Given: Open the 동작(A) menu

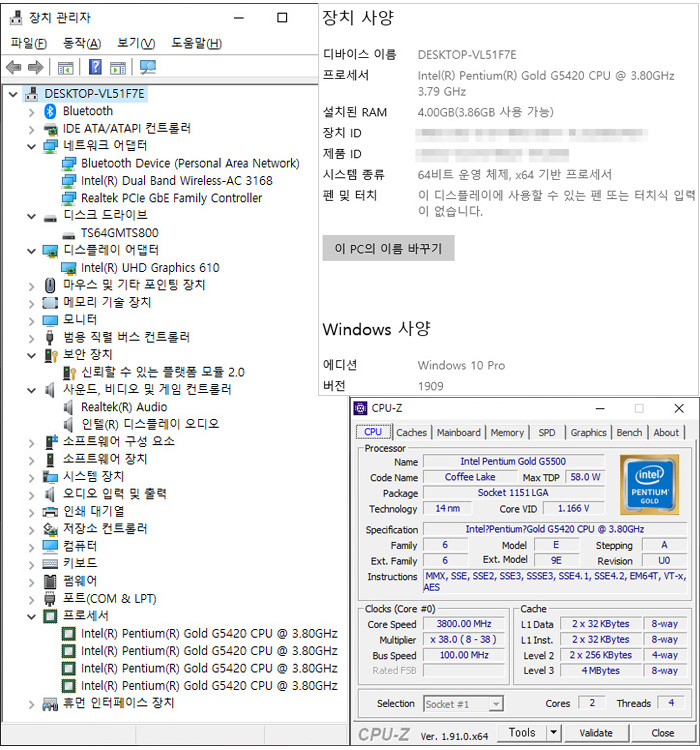Looking at the screenshot, I should (82, 44).
